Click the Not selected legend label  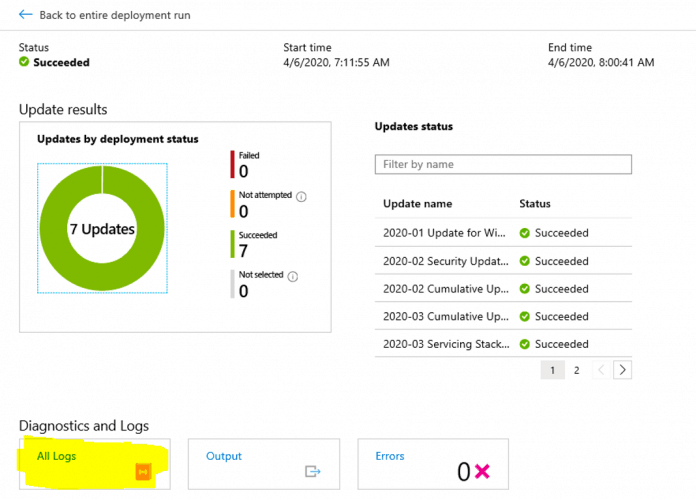261,275
